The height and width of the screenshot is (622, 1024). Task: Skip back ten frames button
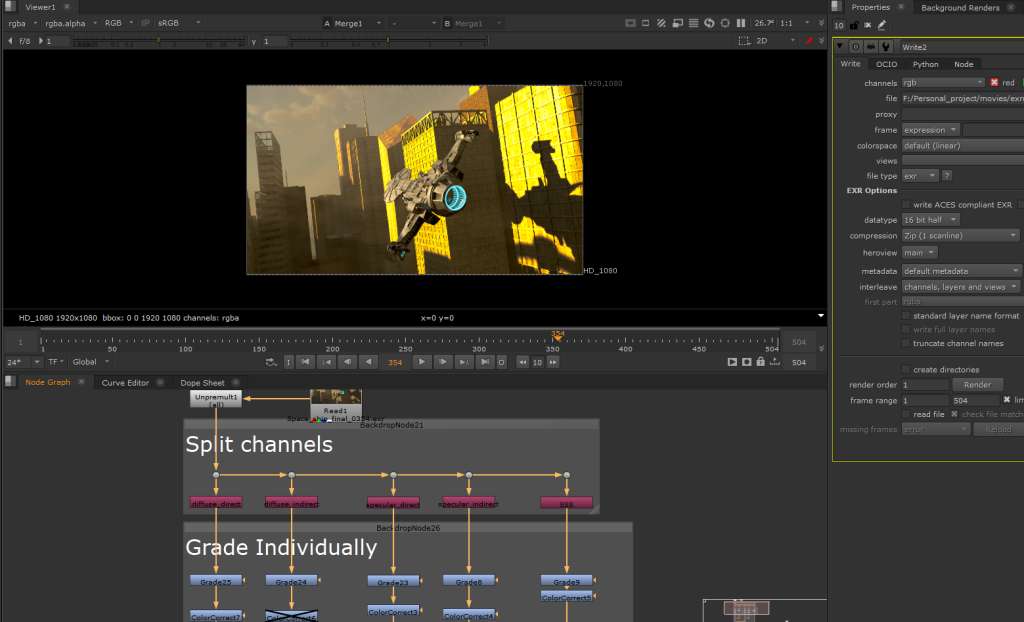522,362
